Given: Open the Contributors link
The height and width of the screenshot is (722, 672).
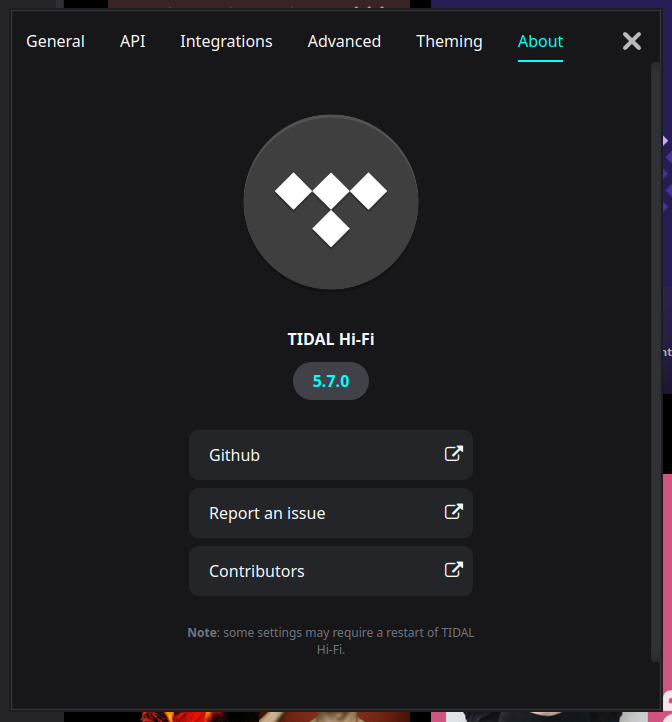Looking at the screenshot, I should pos(330,571).
